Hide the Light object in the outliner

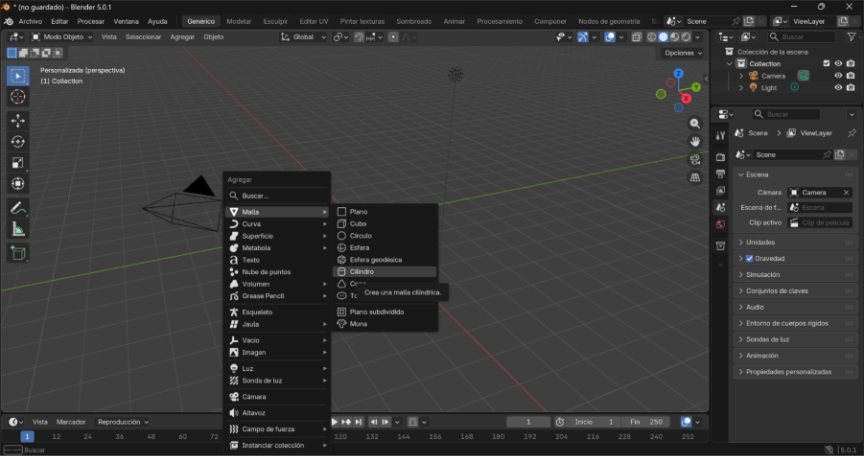[839, 87]
